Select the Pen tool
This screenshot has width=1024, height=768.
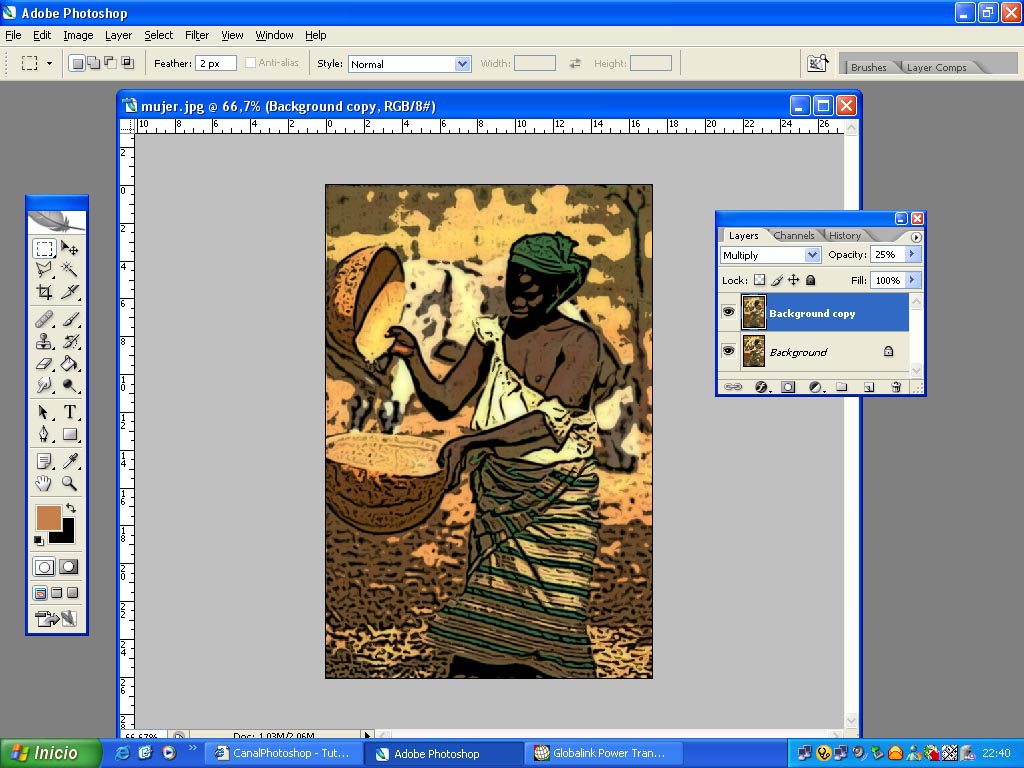(x=44, y=434)
